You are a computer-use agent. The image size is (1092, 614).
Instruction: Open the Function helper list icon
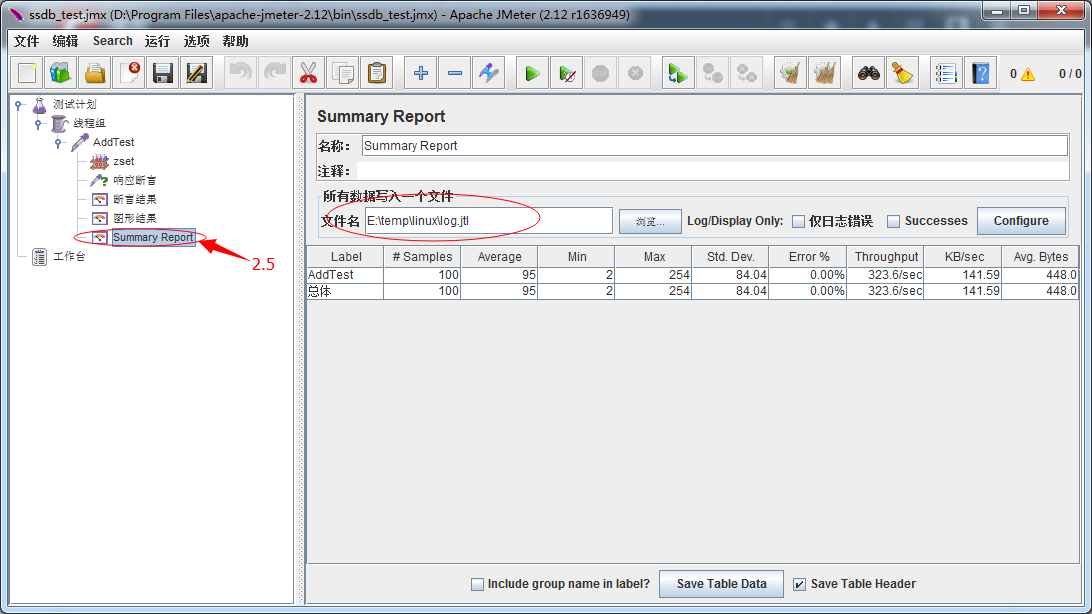pos(946,73)
